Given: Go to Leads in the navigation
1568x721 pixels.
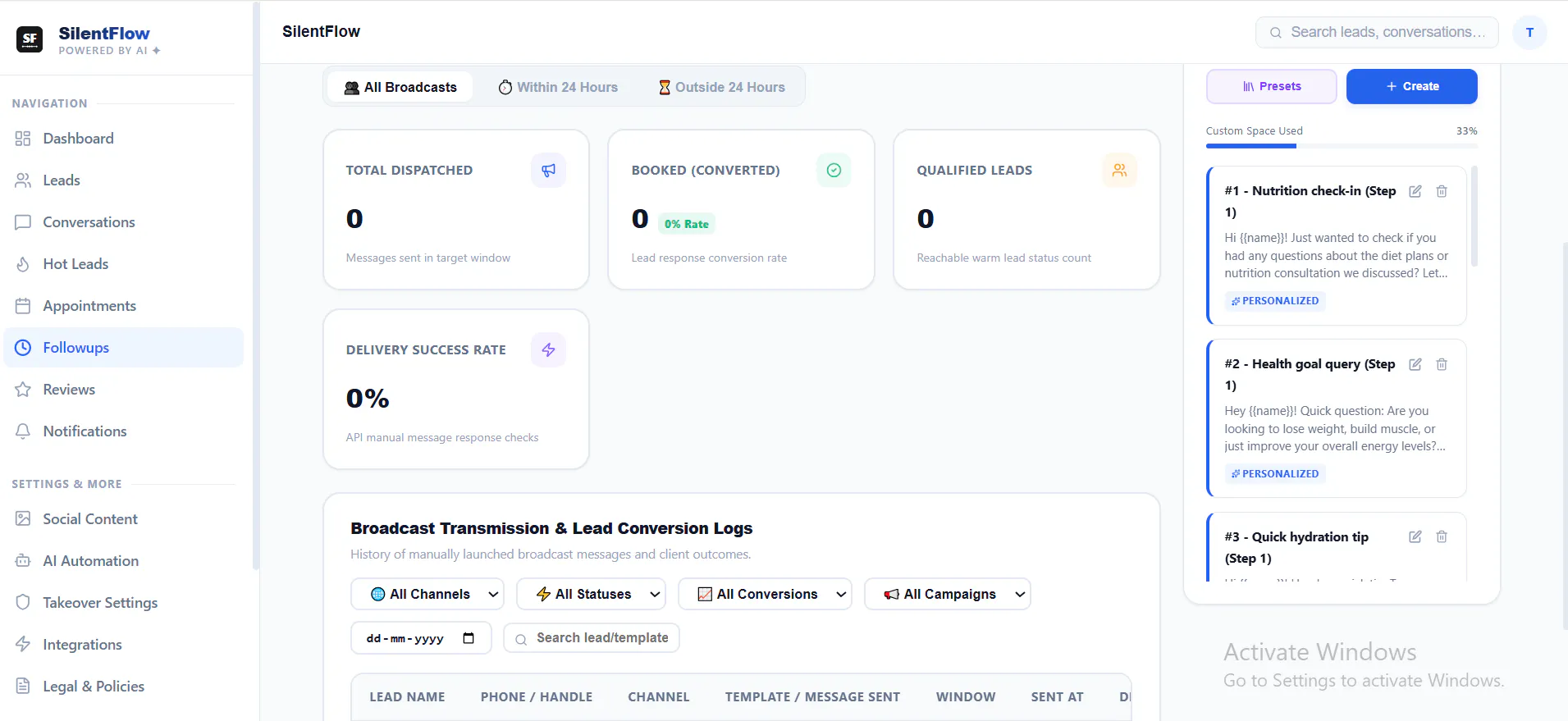Looking at the screenshot, I should pos(124,180).
